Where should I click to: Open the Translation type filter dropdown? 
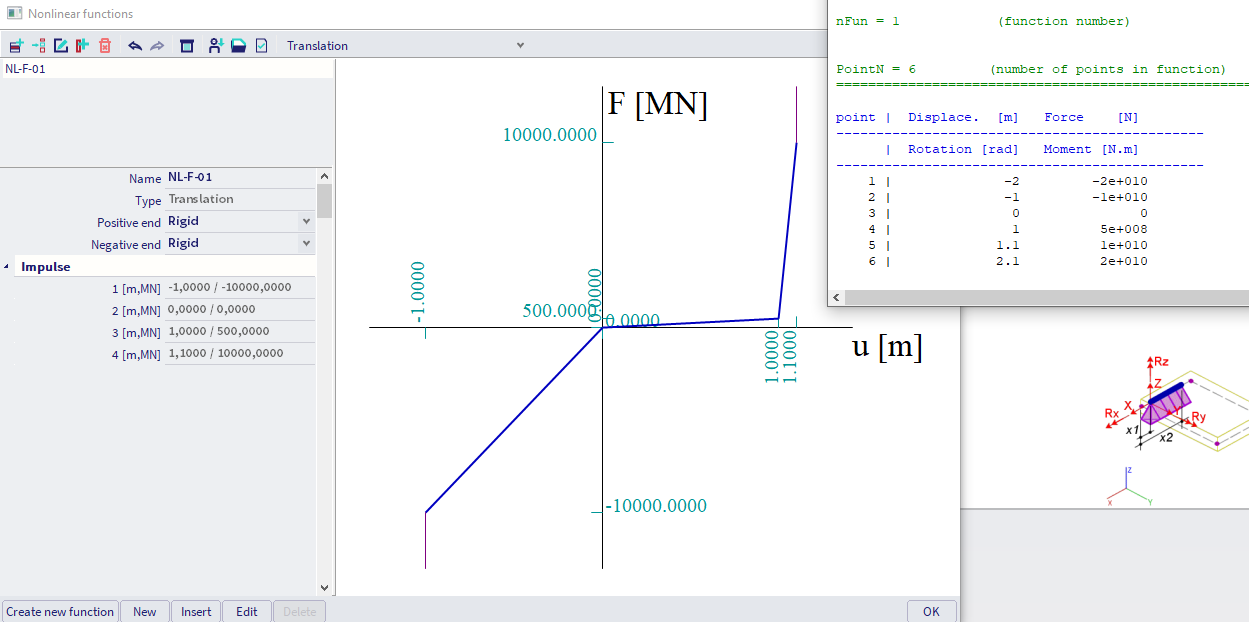(x=519, y=46)
